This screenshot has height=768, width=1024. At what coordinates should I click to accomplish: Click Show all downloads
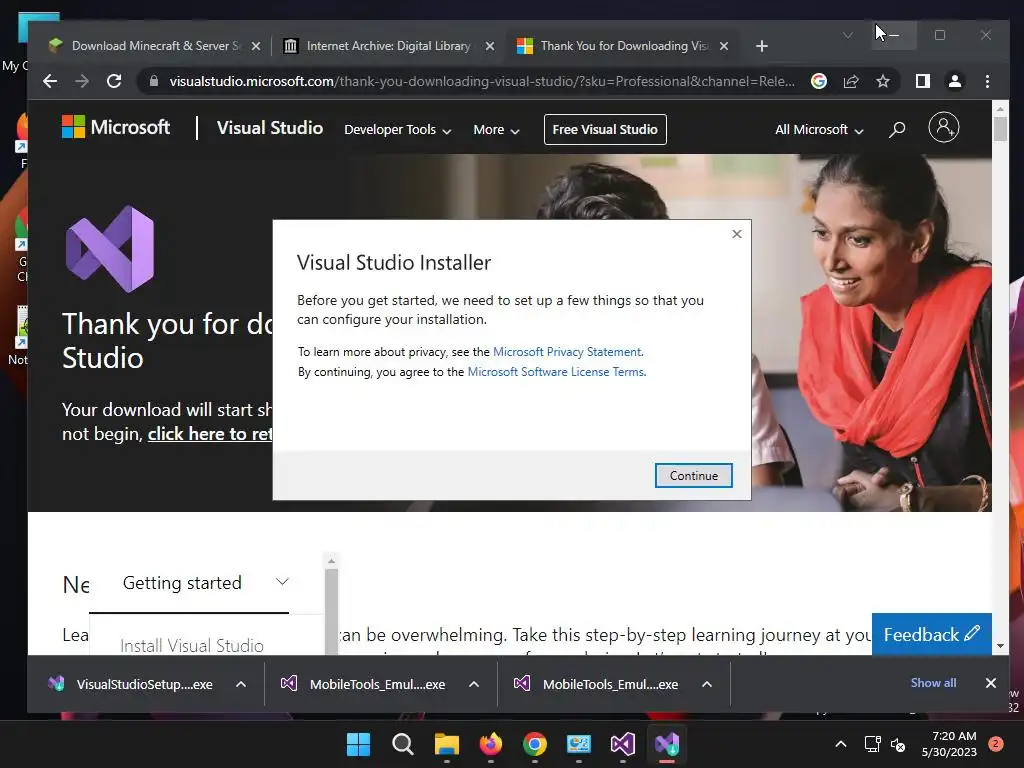click(933, 682)
